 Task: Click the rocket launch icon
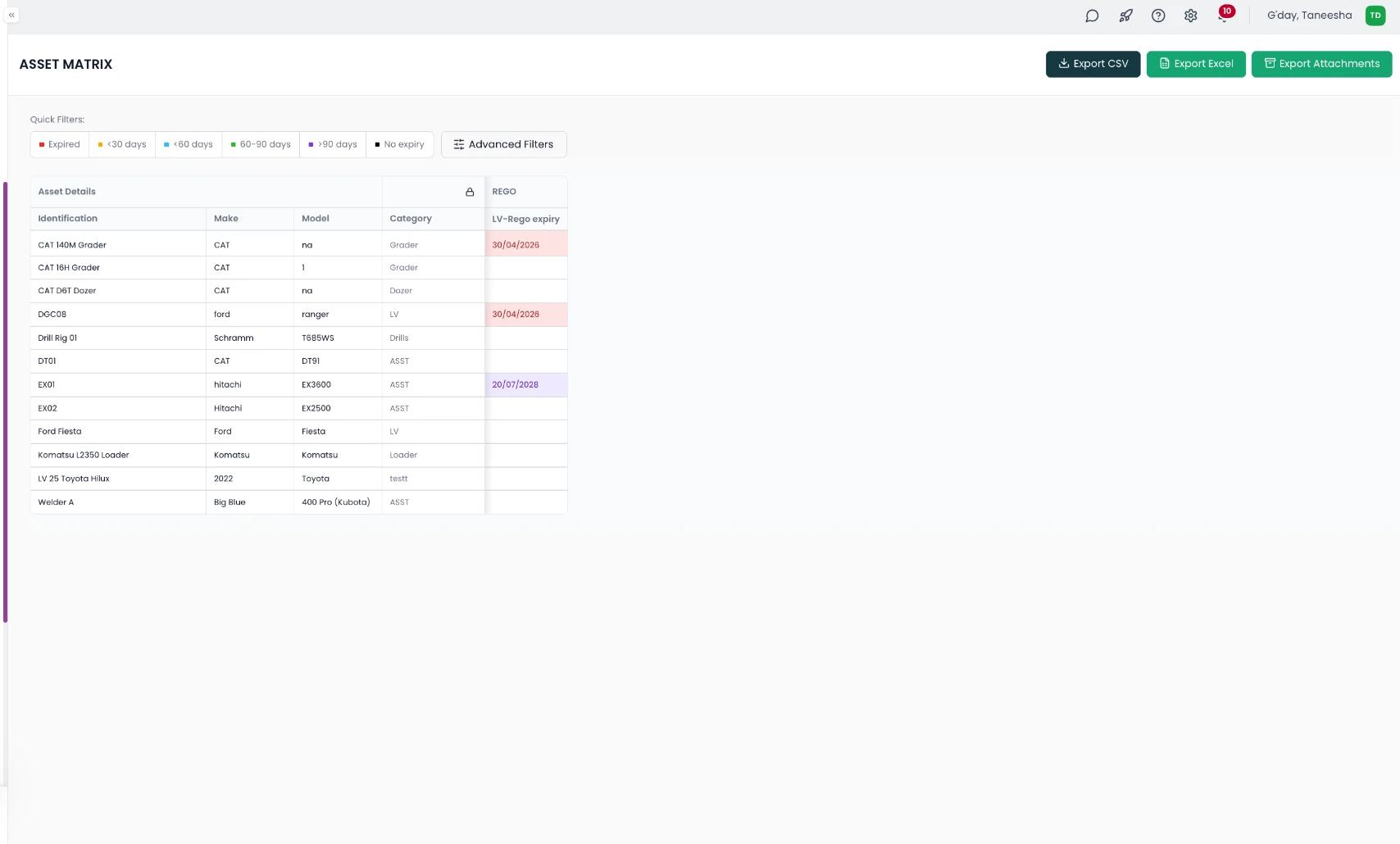coord(1125,16)
